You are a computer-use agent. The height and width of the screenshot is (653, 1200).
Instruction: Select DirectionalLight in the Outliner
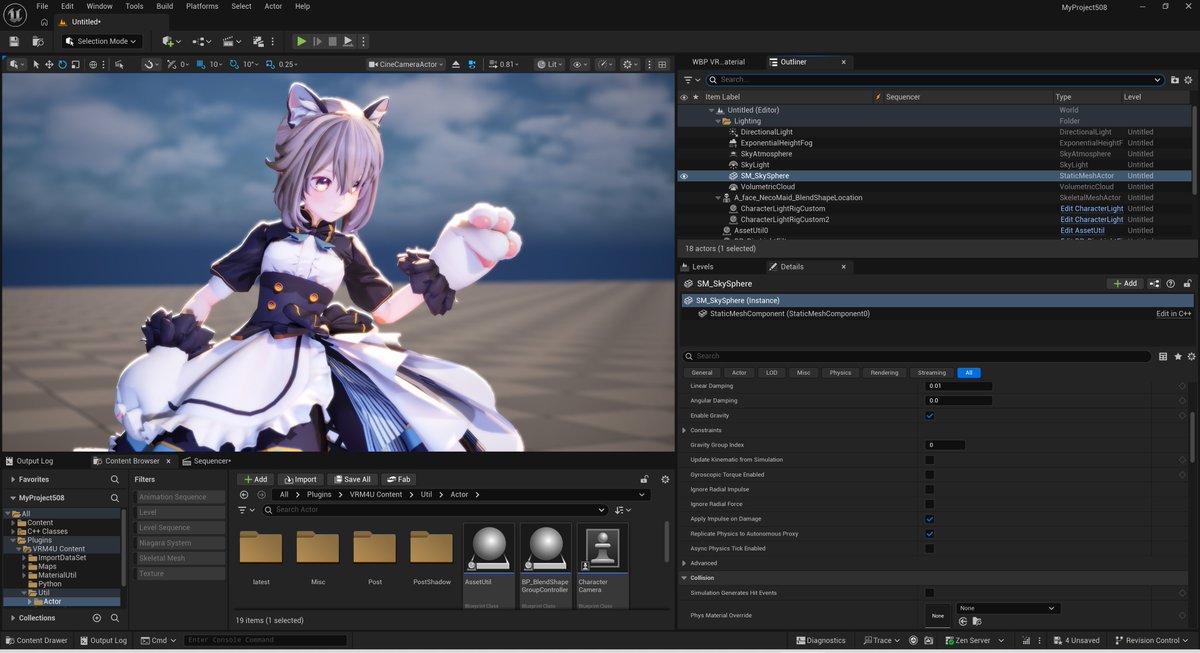[x=766, y=132]
